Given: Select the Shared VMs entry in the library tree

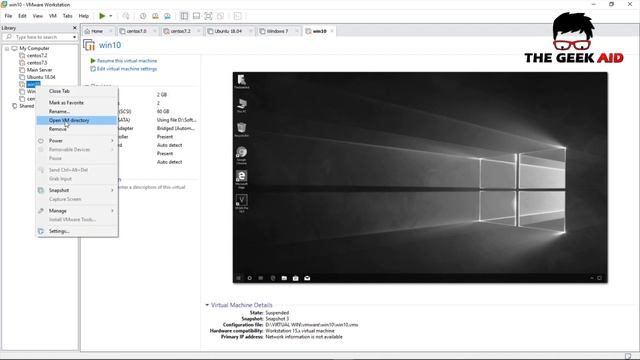Looking at the screenshot, I should click(27, 106).
